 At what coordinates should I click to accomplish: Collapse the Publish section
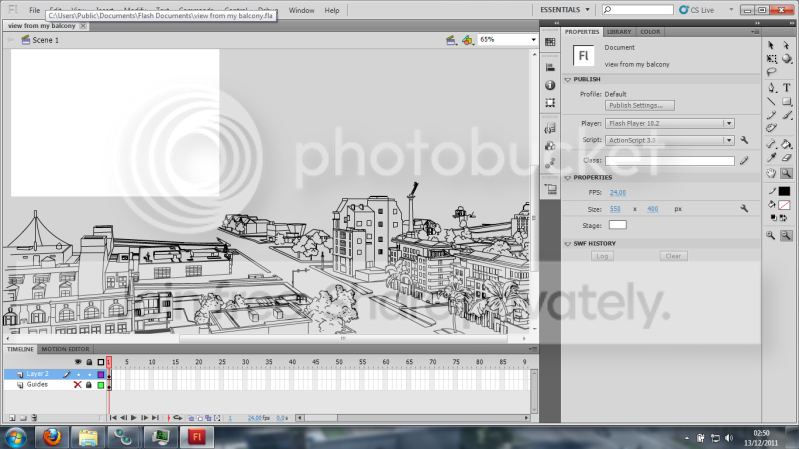tap(568, 80)
